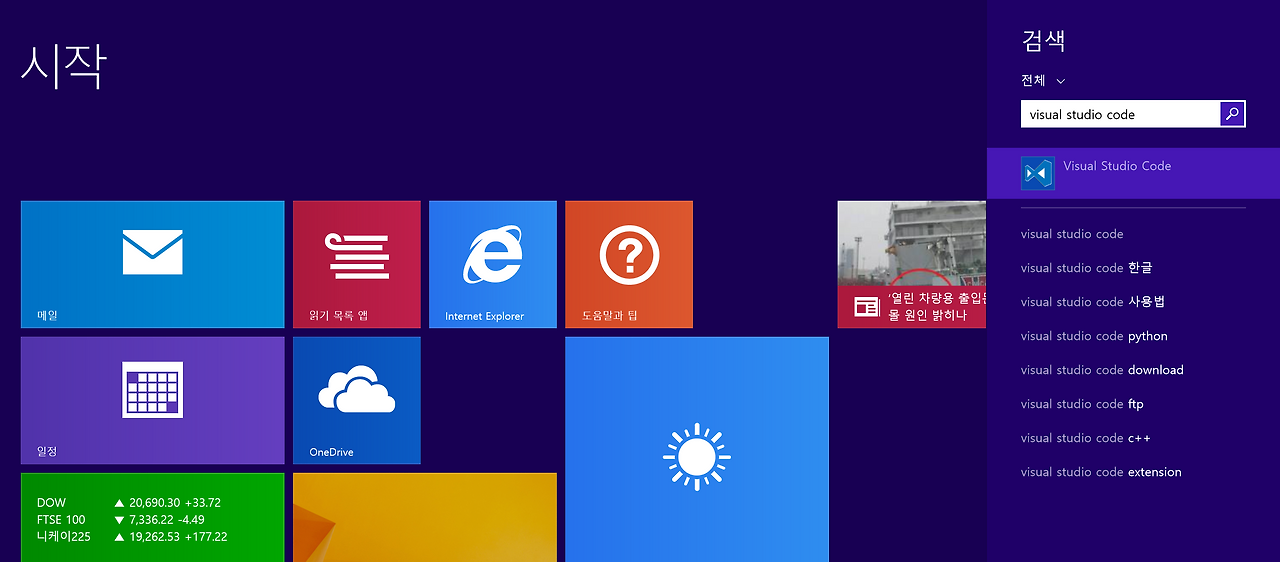The width and height of the screenshot is (1280, 562).
Task: Click the news headline text on tile
Action: point(937,307)
